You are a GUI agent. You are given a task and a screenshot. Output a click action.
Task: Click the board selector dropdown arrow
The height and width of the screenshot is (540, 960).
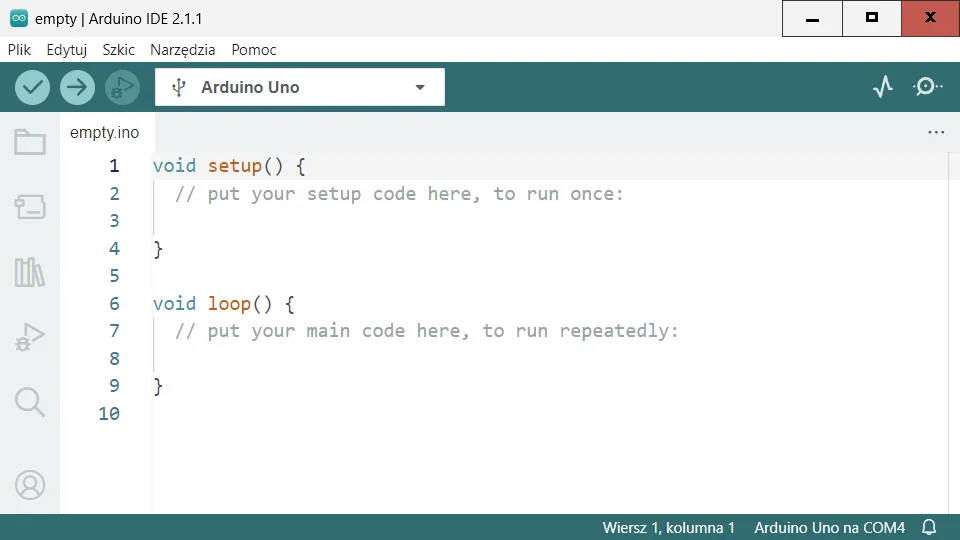pos(420,87)
